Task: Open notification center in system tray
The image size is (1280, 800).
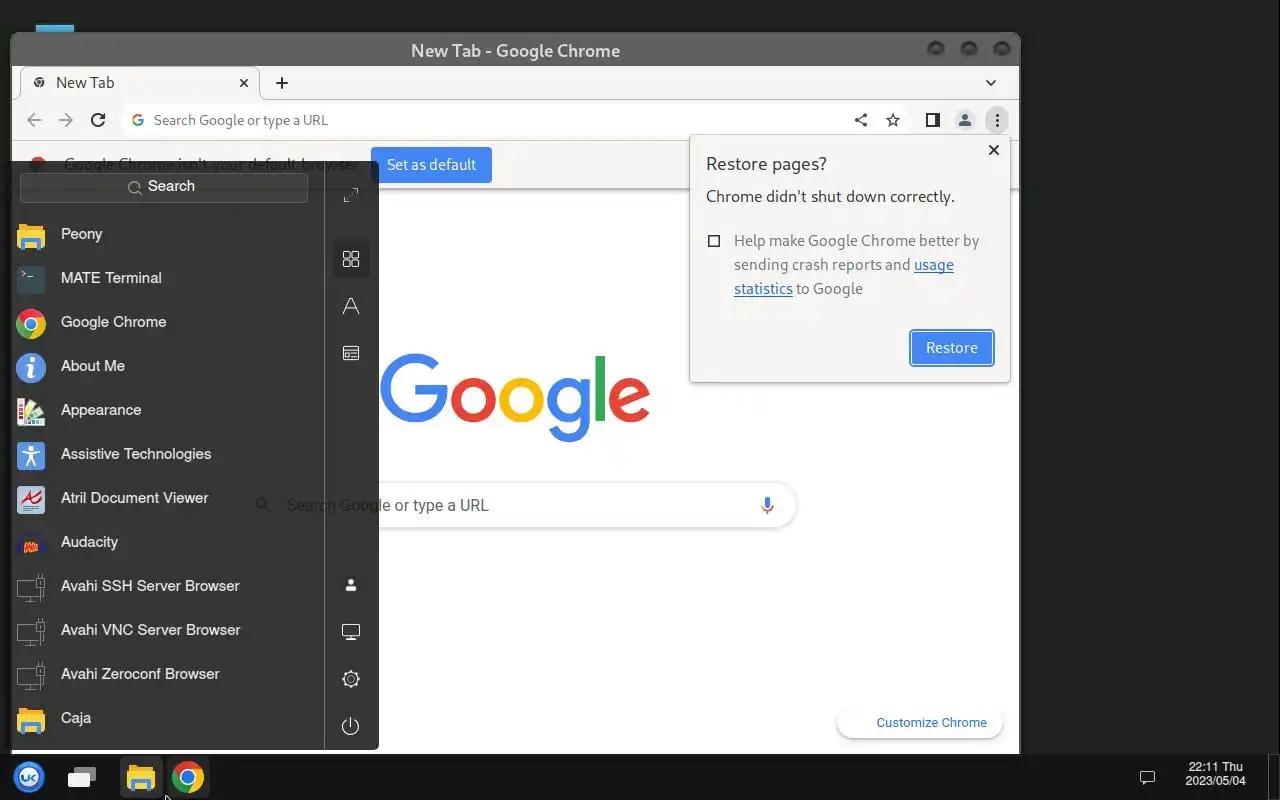Action: (1148, 777)
